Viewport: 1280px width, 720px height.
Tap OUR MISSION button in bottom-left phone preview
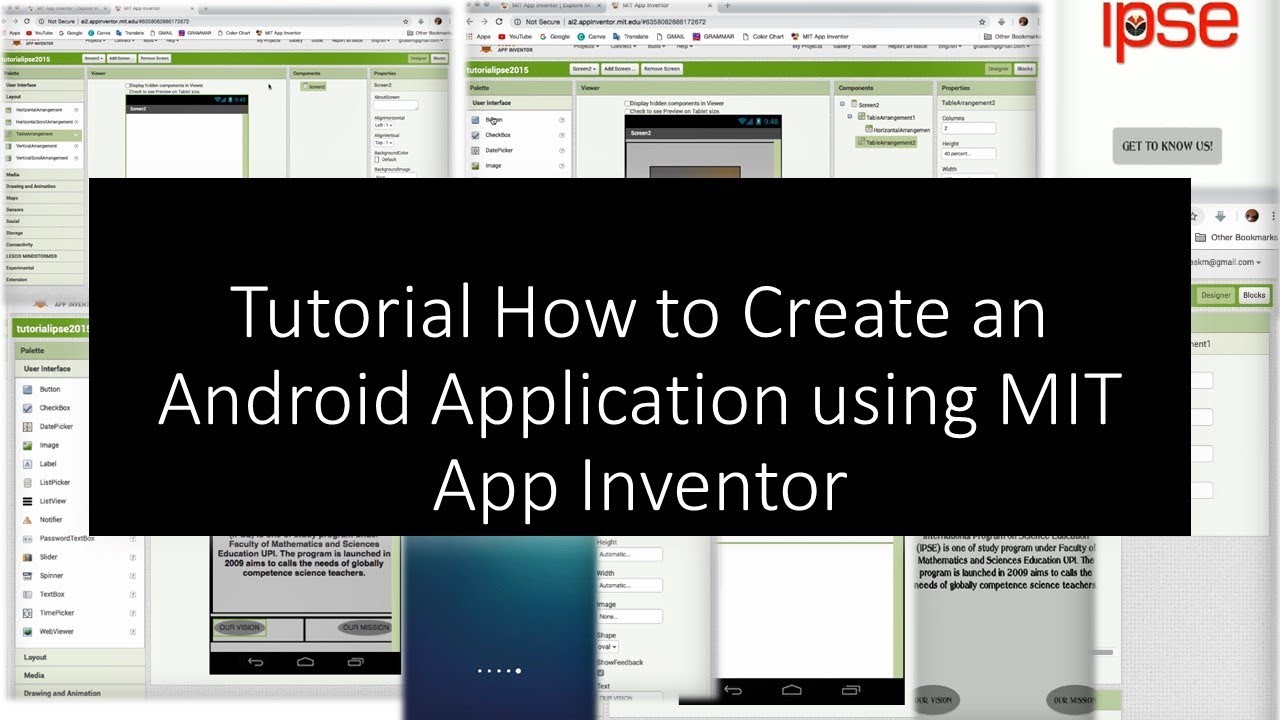364,628
